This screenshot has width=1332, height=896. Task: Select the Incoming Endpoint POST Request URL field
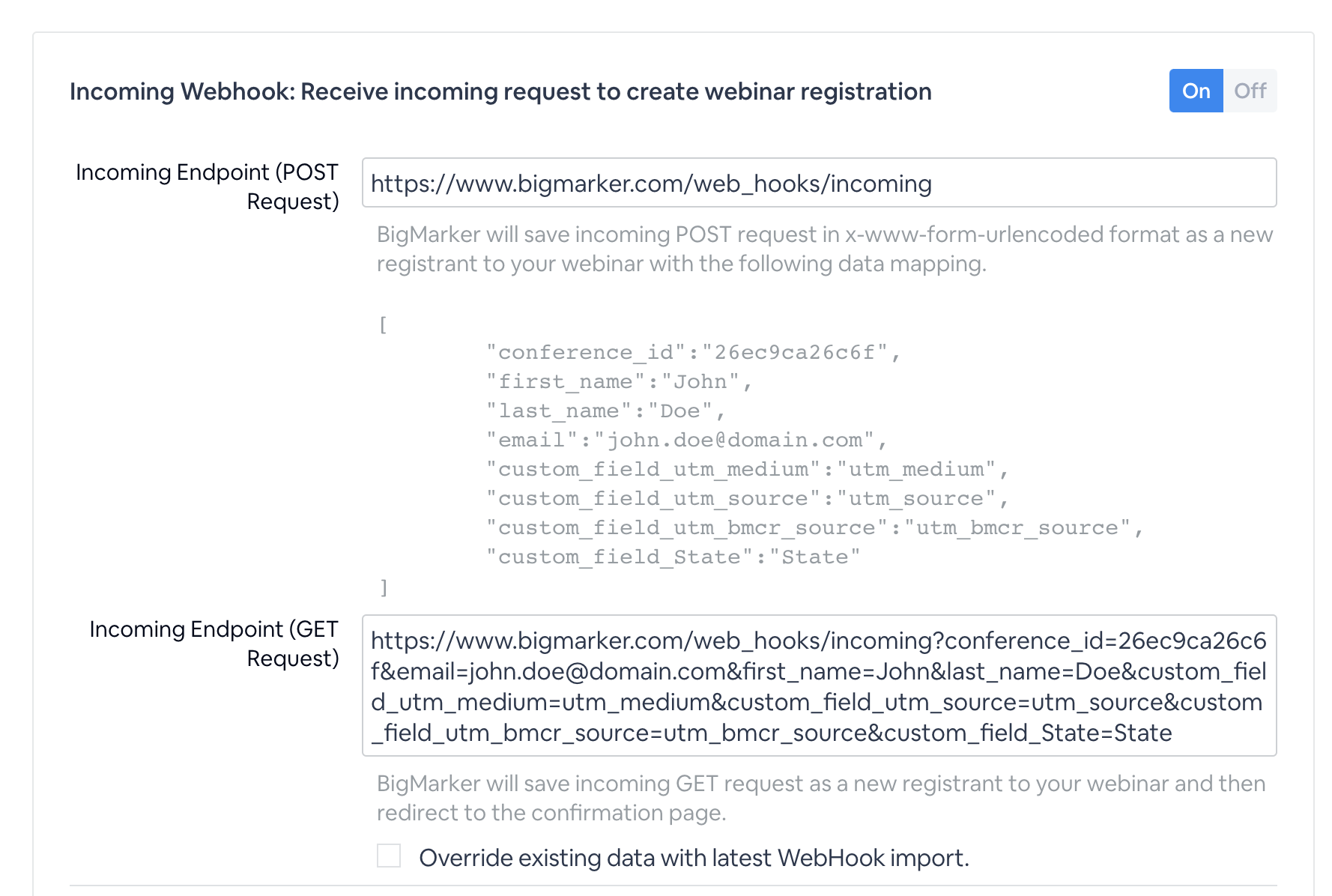(x=819, y=183)
